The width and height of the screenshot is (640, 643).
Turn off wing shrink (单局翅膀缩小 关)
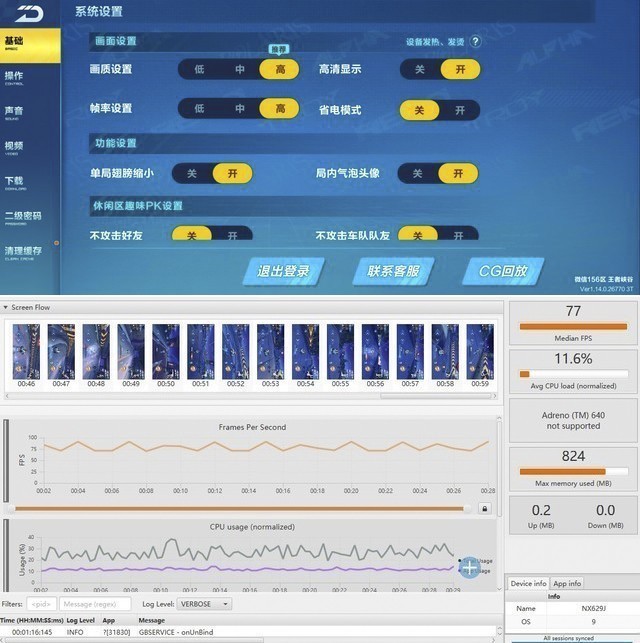(192, 173)
